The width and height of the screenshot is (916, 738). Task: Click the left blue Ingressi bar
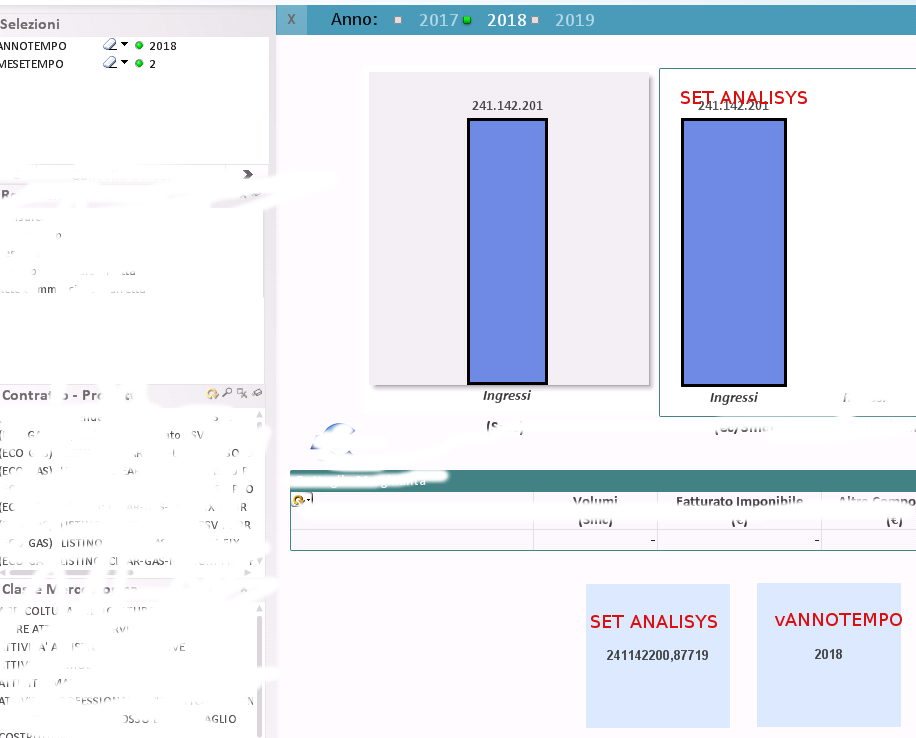coord(507,251)
